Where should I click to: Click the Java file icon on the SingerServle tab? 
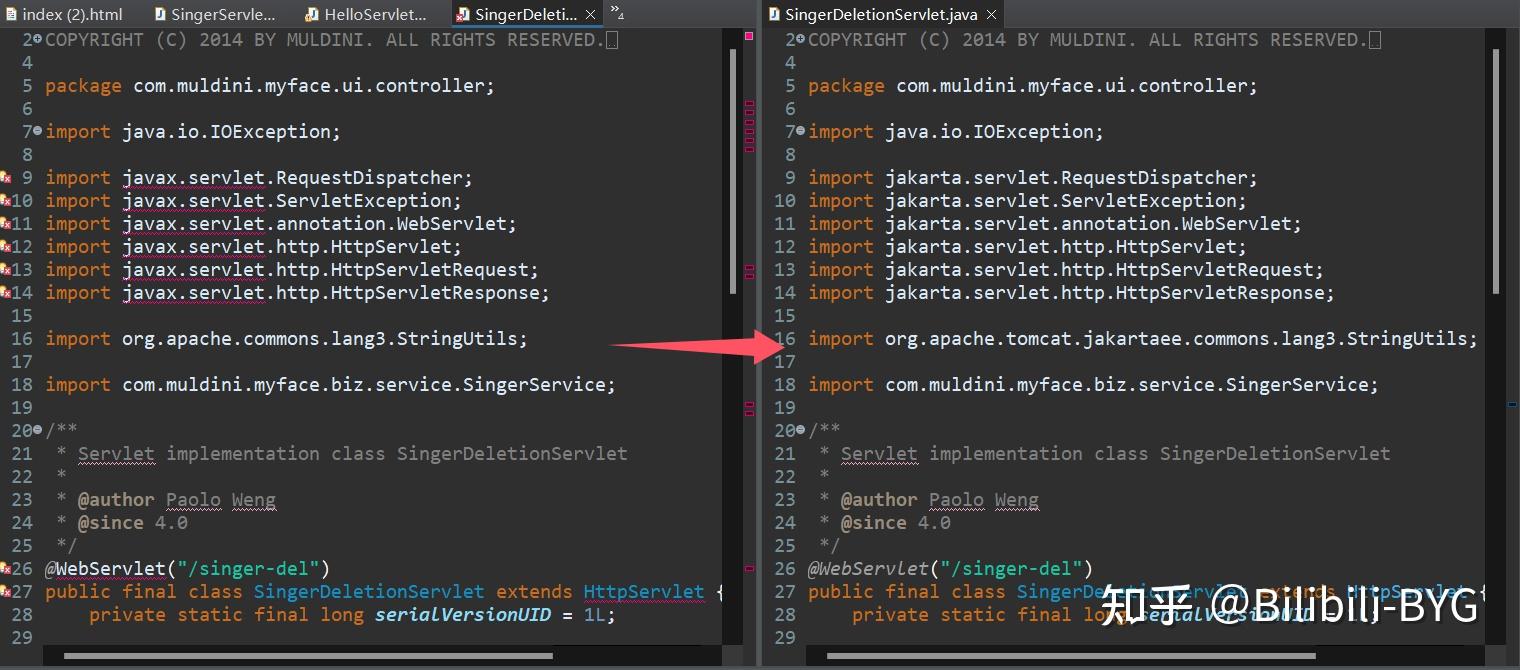tap(160, 14)
